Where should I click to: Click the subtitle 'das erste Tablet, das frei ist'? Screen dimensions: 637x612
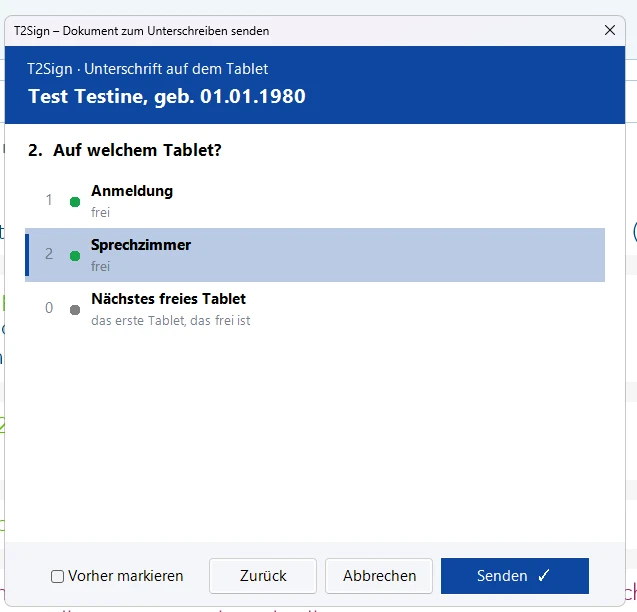click(171, 321)
